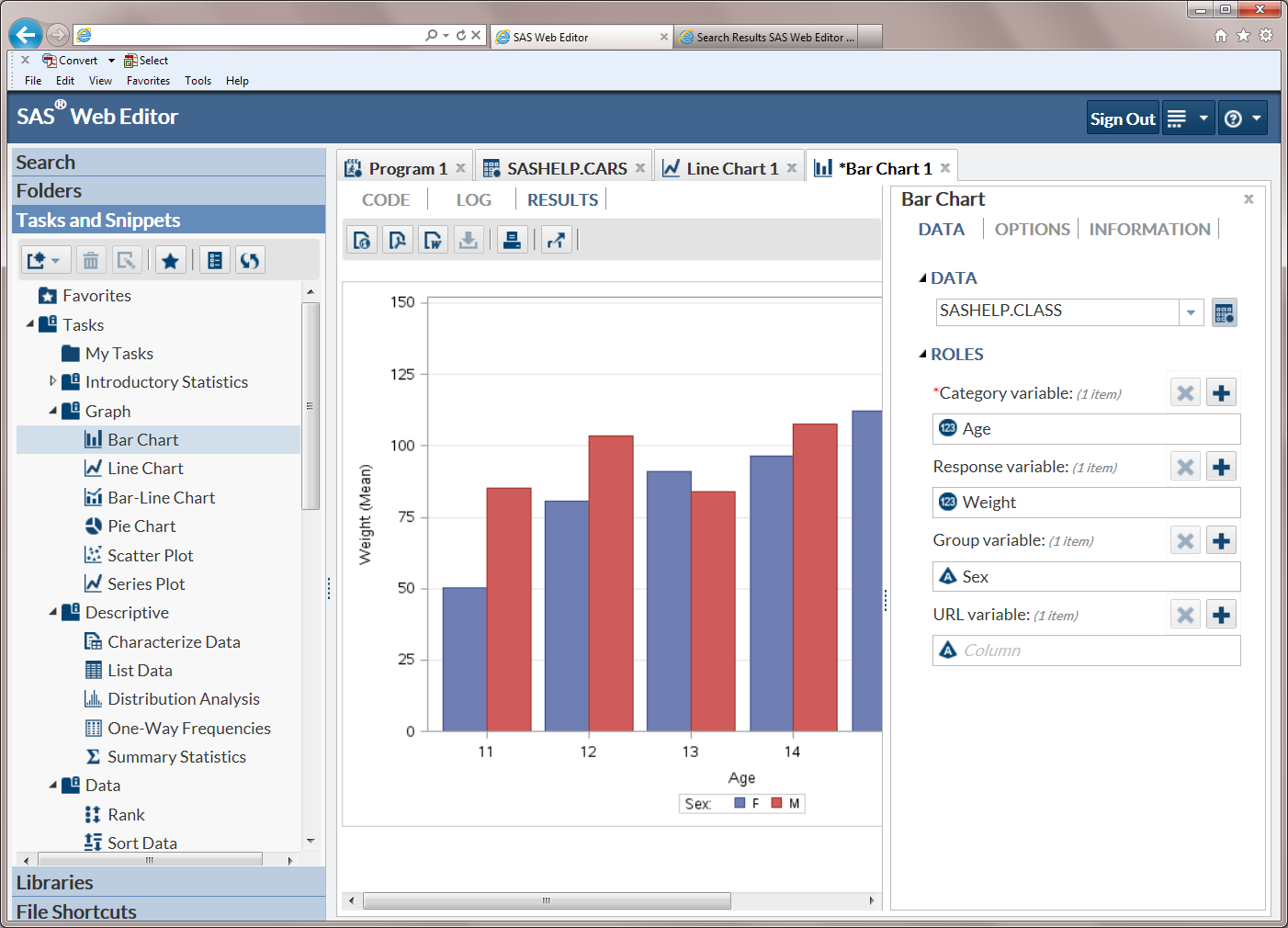Collapse the ROLES section
The width and height of the screenshot is (1288, 928).
(922, 355)
